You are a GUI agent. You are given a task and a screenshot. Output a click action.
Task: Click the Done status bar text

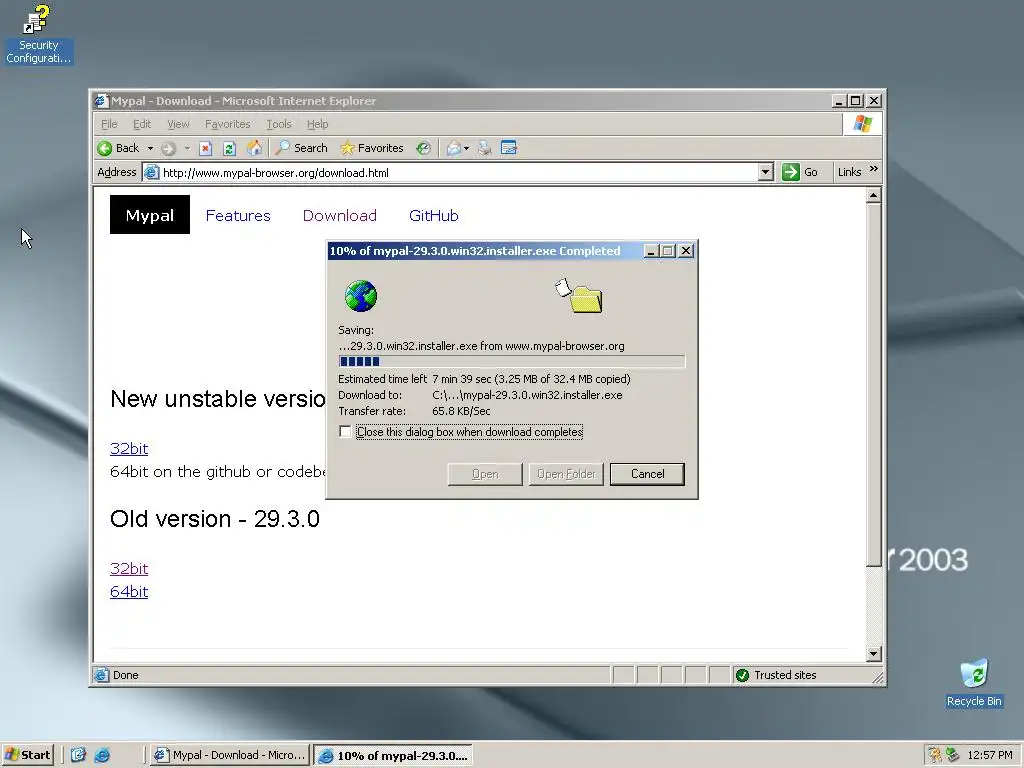point(125,675)
